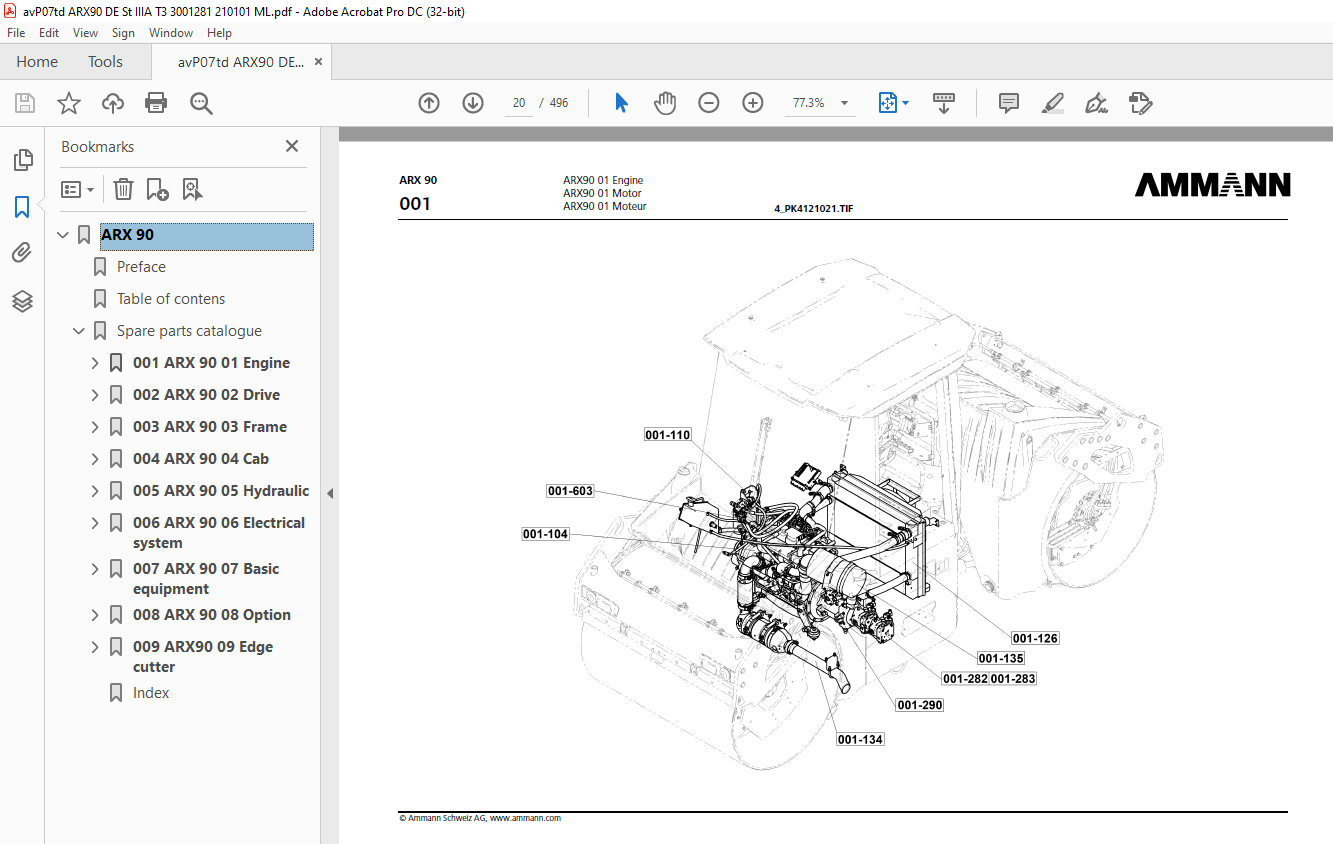
Task: Activate the selection arrow tool
Action: (x=621, y=103)
